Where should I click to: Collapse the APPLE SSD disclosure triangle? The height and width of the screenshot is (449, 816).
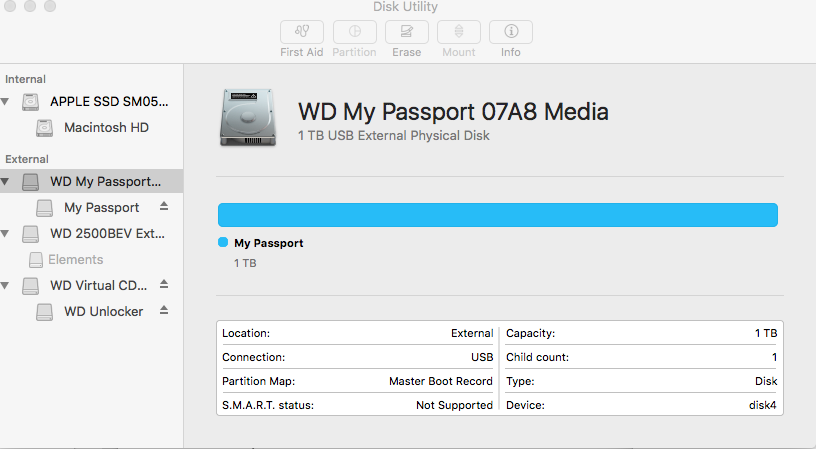pos(7,102)
